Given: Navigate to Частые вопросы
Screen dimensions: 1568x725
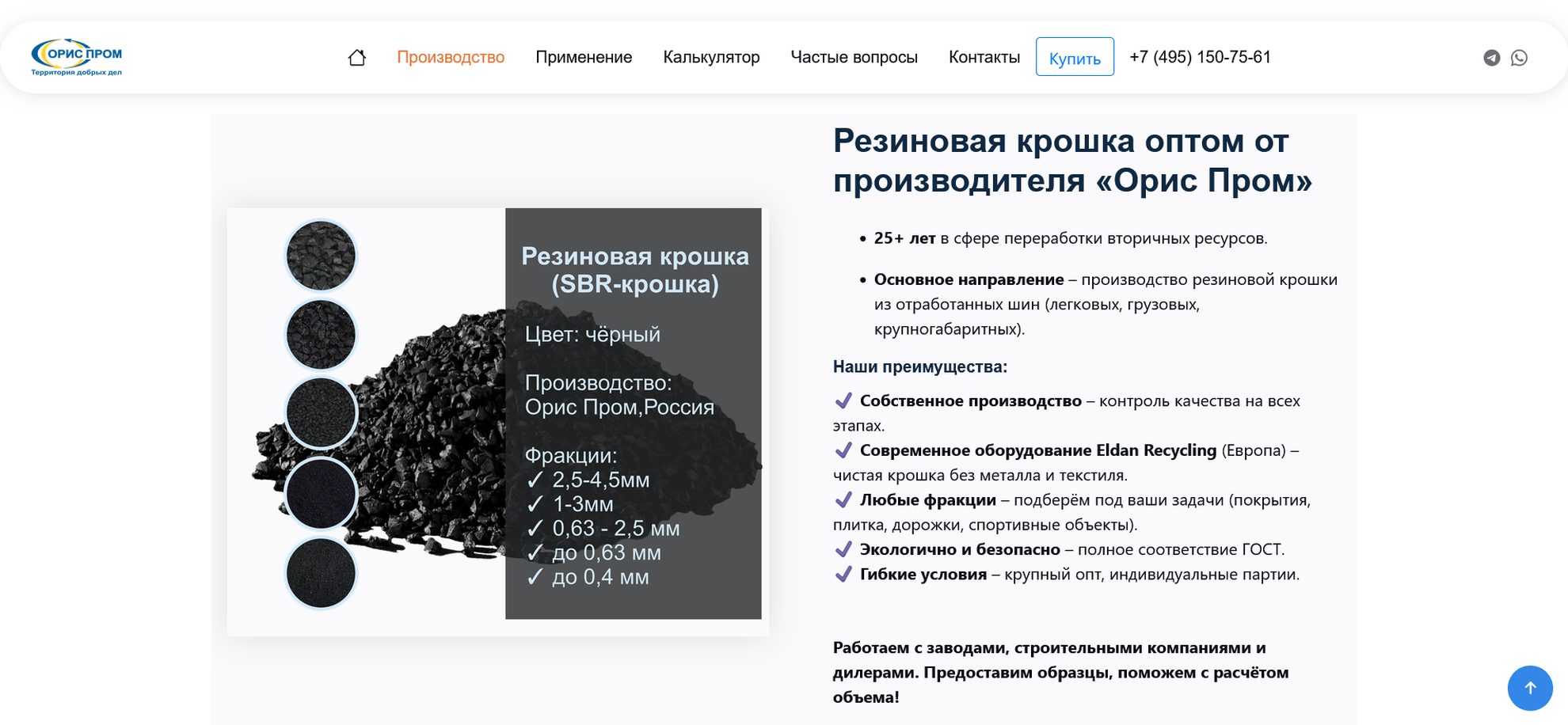Looking at the screenshot, I should [x=854, y=57].
